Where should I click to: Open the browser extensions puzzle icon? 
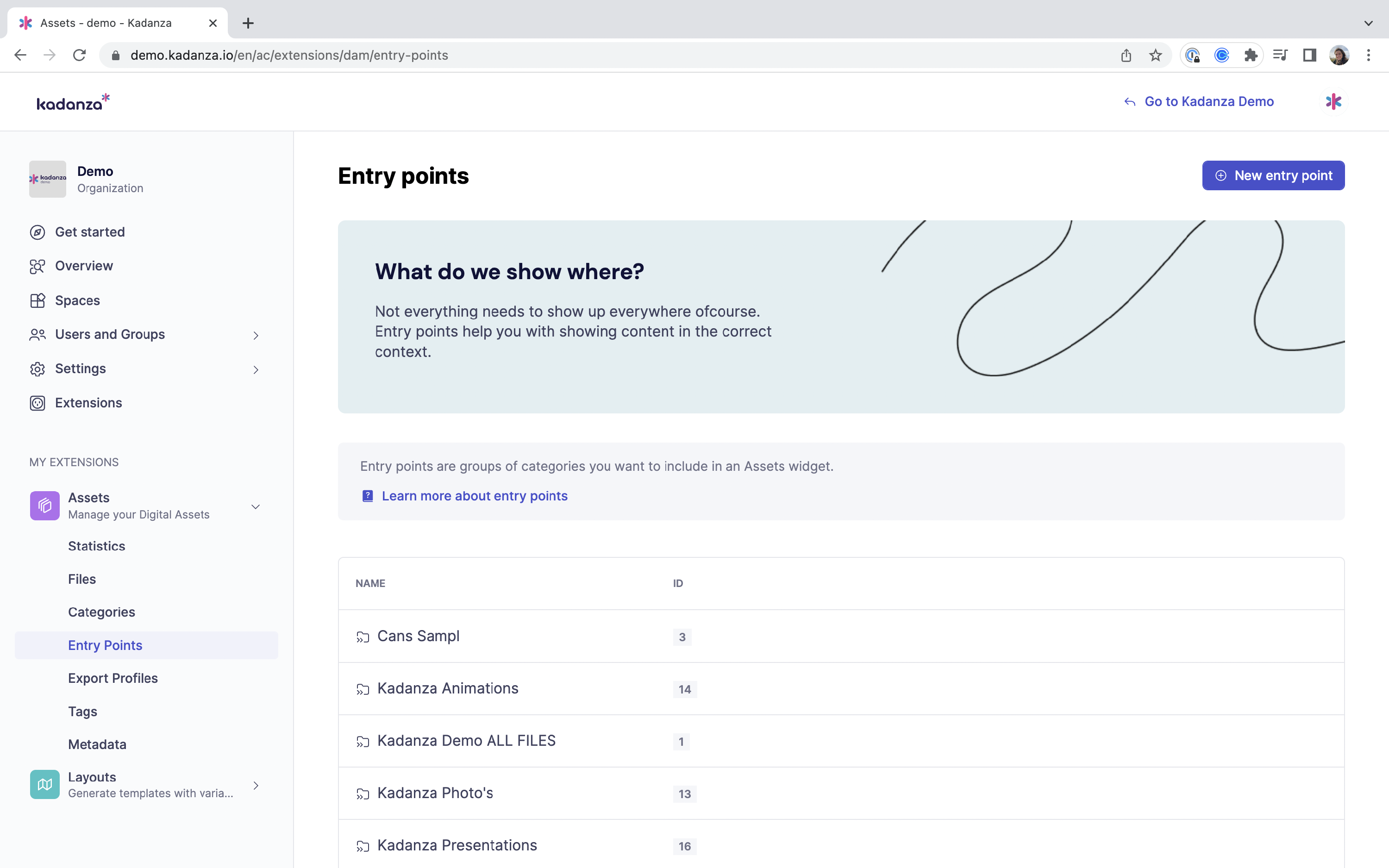1251,55
